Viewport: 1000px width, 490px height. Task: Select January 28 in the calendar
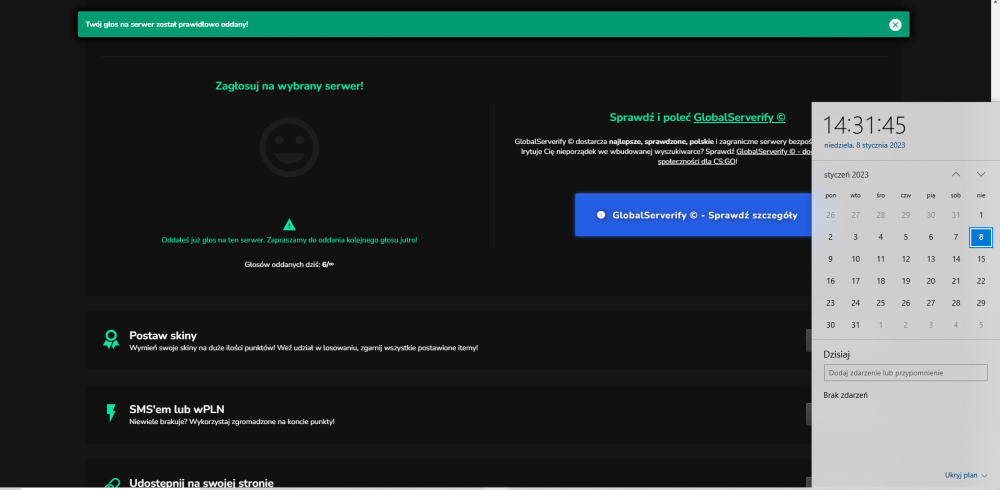[955, 303]
